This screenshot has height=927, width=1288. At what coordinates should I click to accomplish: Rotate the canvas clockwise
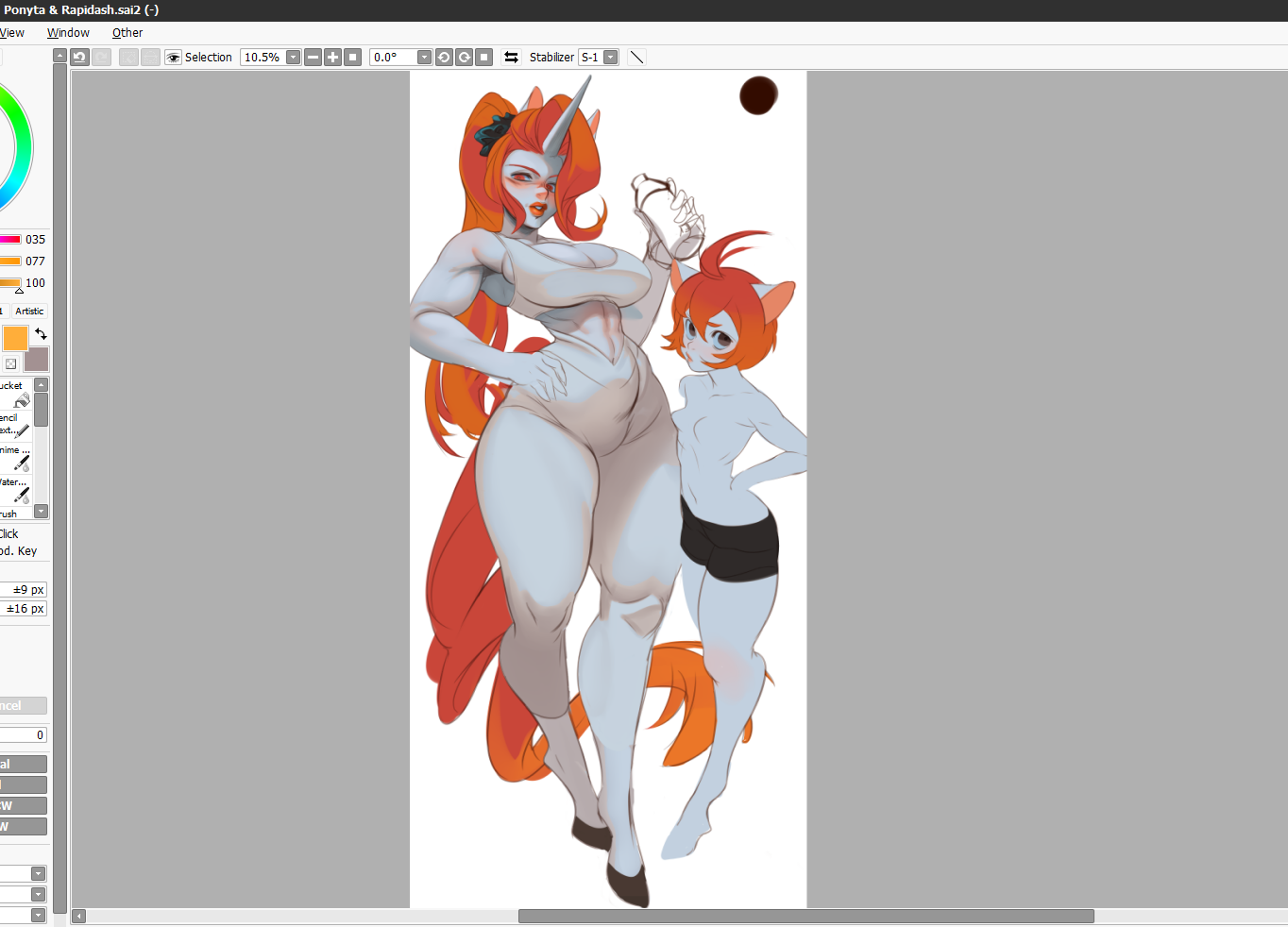465,57
